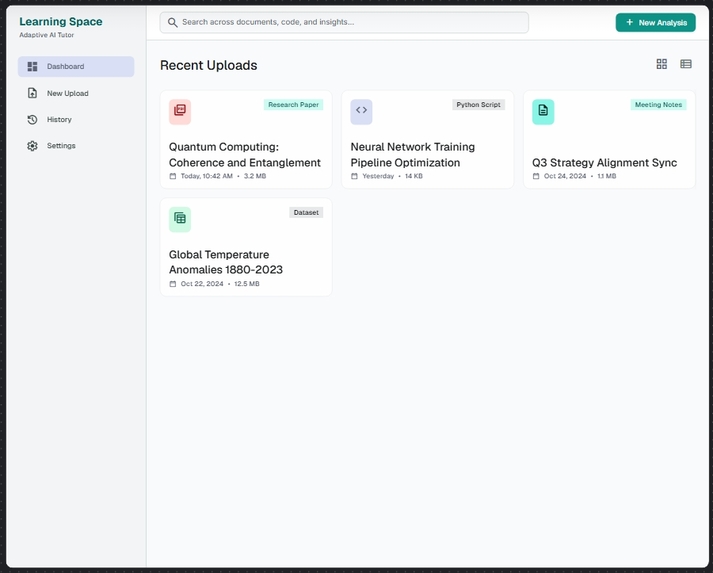713x573 pixels.
Task: Click calendar icon beside Yesterday
Action: [354, 176]
